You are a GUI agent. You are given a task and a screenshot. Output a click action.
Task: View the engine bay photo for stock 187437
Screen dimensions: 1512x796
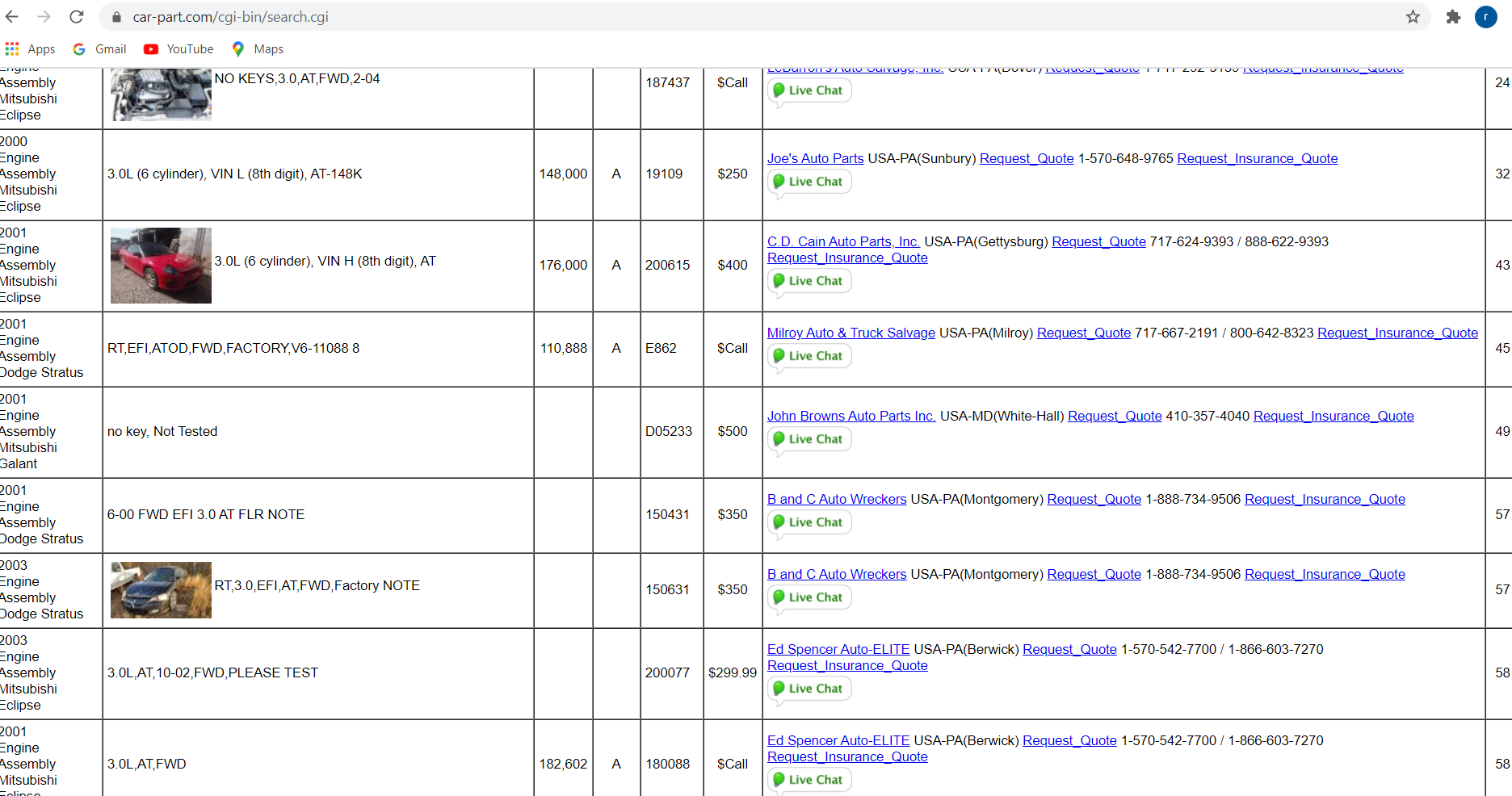pyautogui.click(x=161, y=94)
